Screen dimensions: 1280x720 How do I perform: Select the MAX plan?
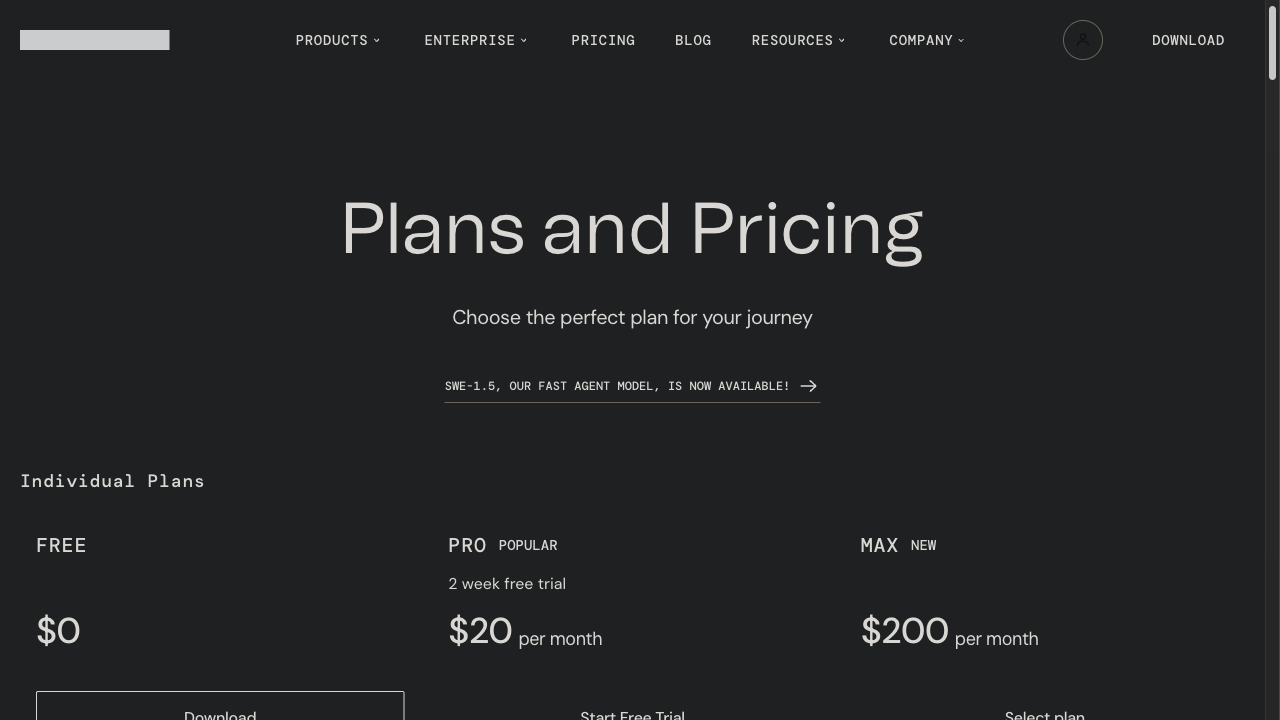[1044, 715]
